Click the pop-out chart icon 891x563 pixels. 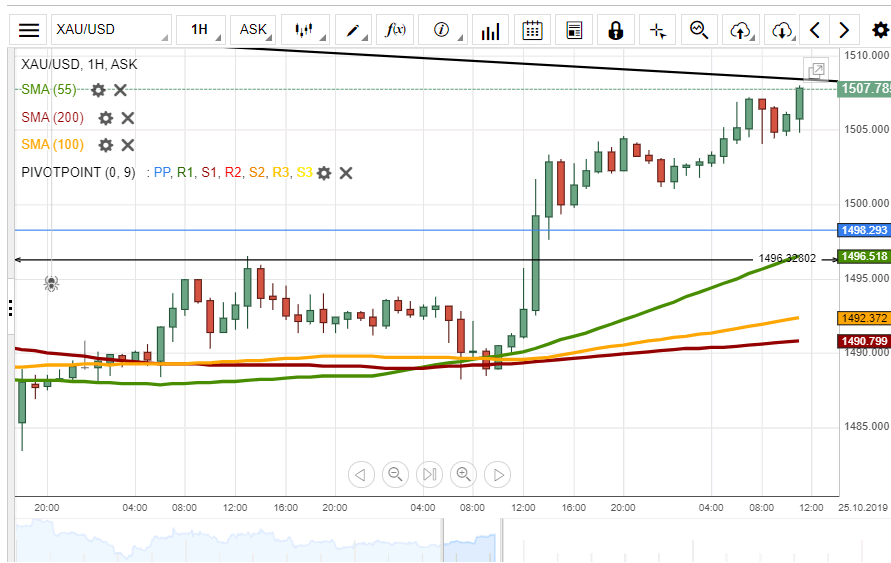click(817, 70)
